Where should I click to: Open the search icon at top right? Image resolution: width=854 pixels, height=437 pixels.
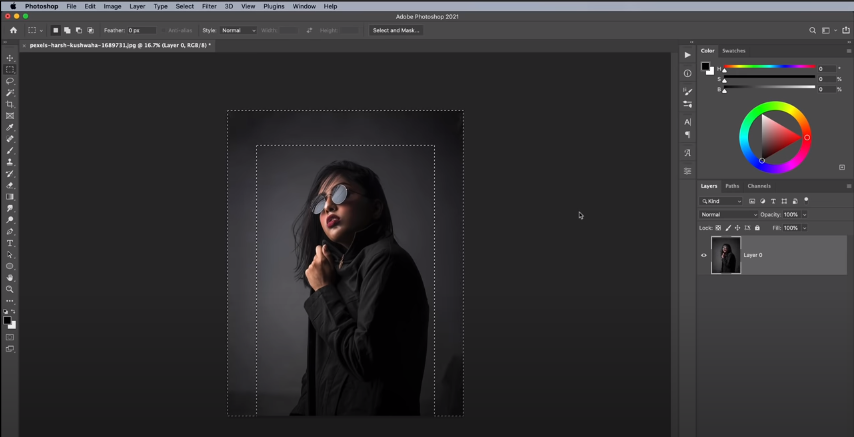(x=813, y=30)
